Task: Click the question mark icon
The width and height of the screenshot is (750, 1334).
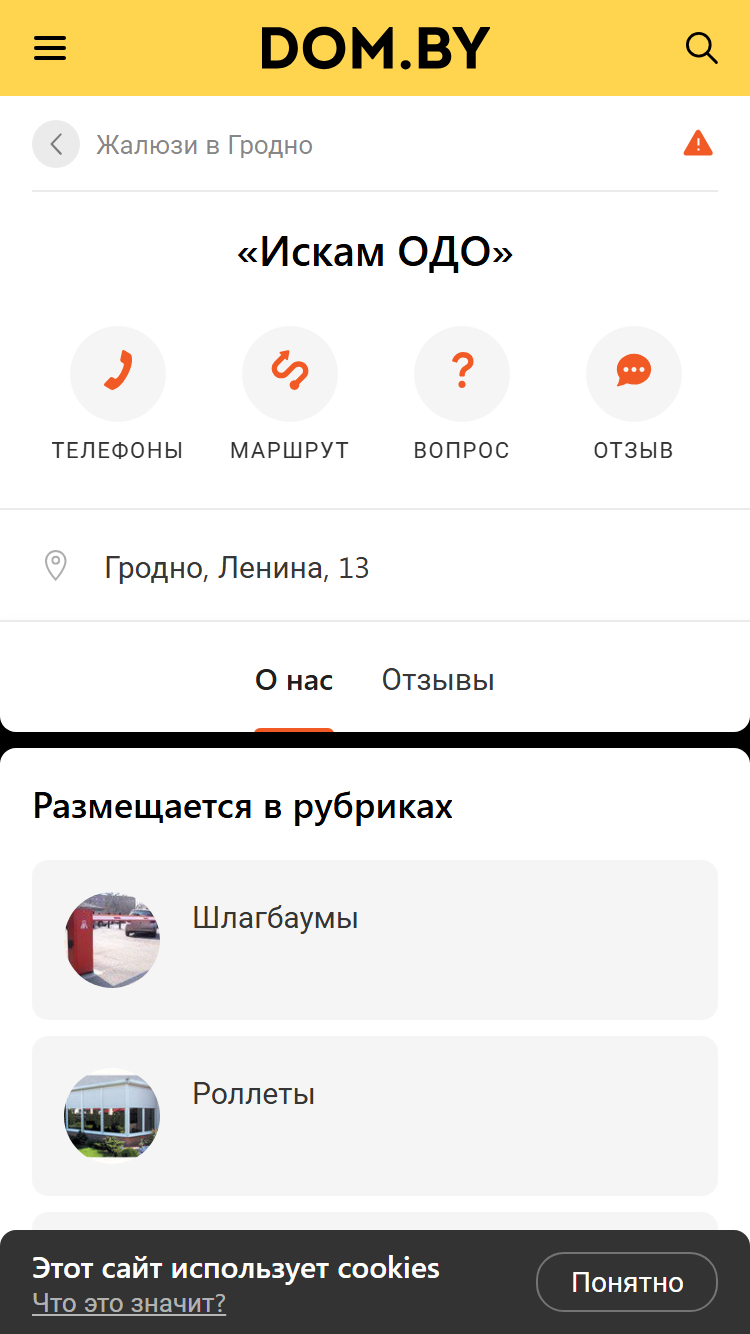Action: pos(462,374)
